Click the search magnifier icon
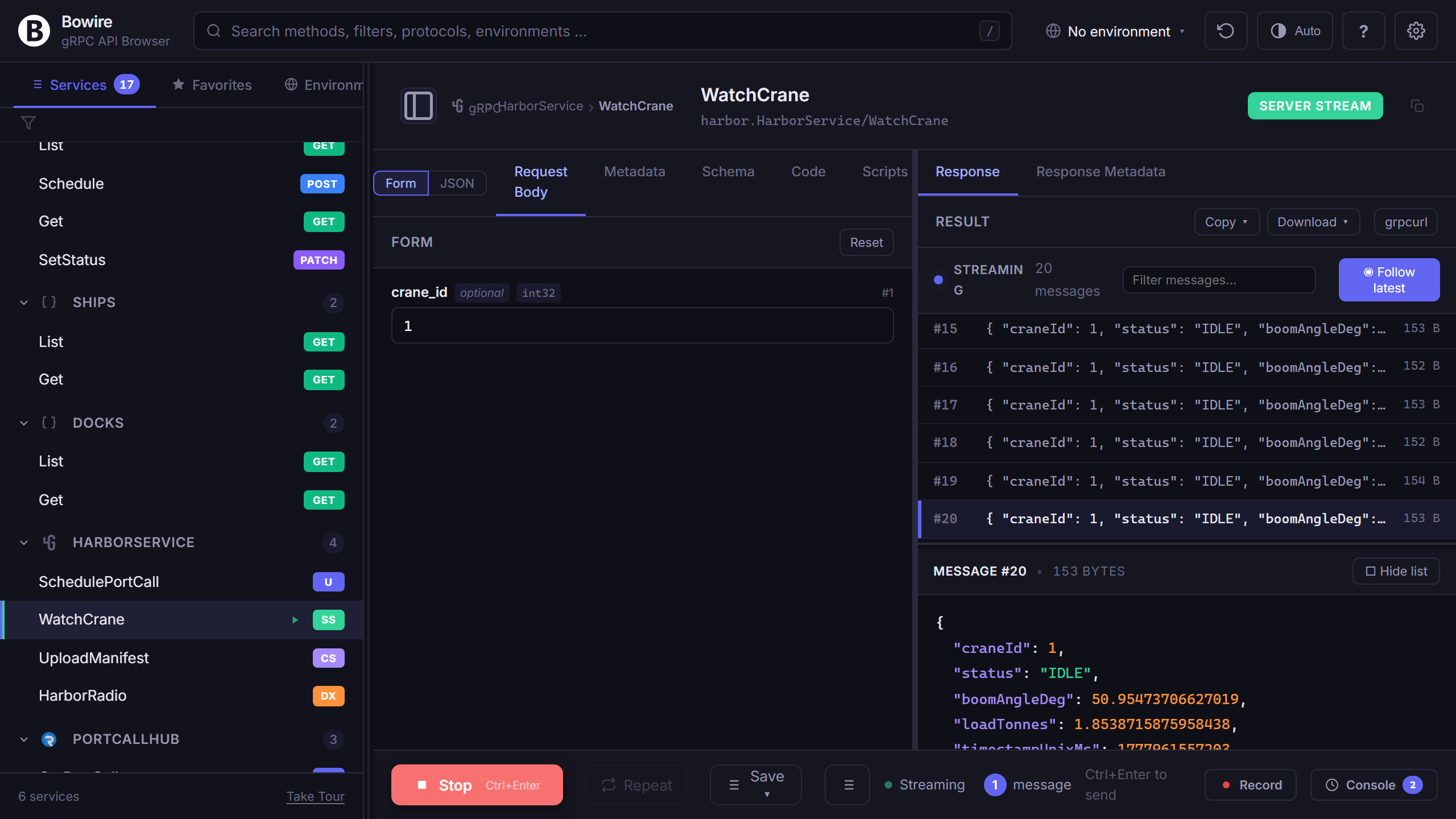The image size is (1456, 819). 214,31
